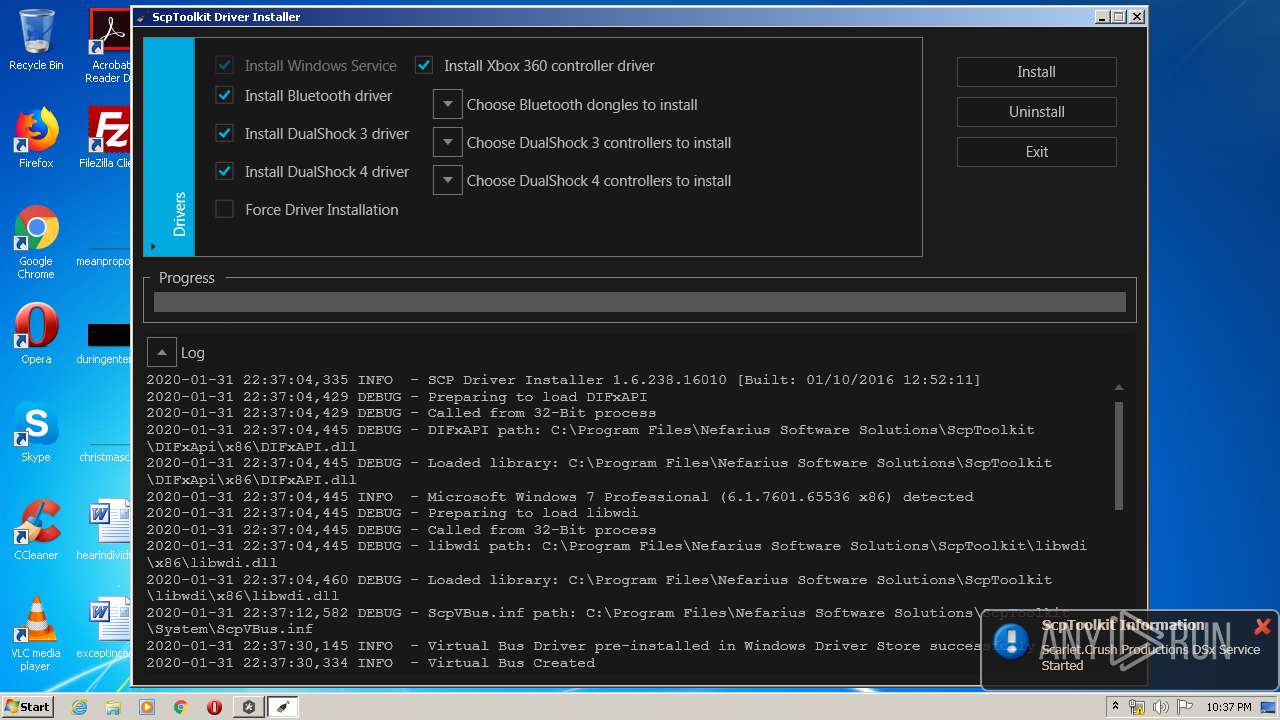The image size is (1280, 720).
Task: Collapse the Log section
Action: click(161, 352)
